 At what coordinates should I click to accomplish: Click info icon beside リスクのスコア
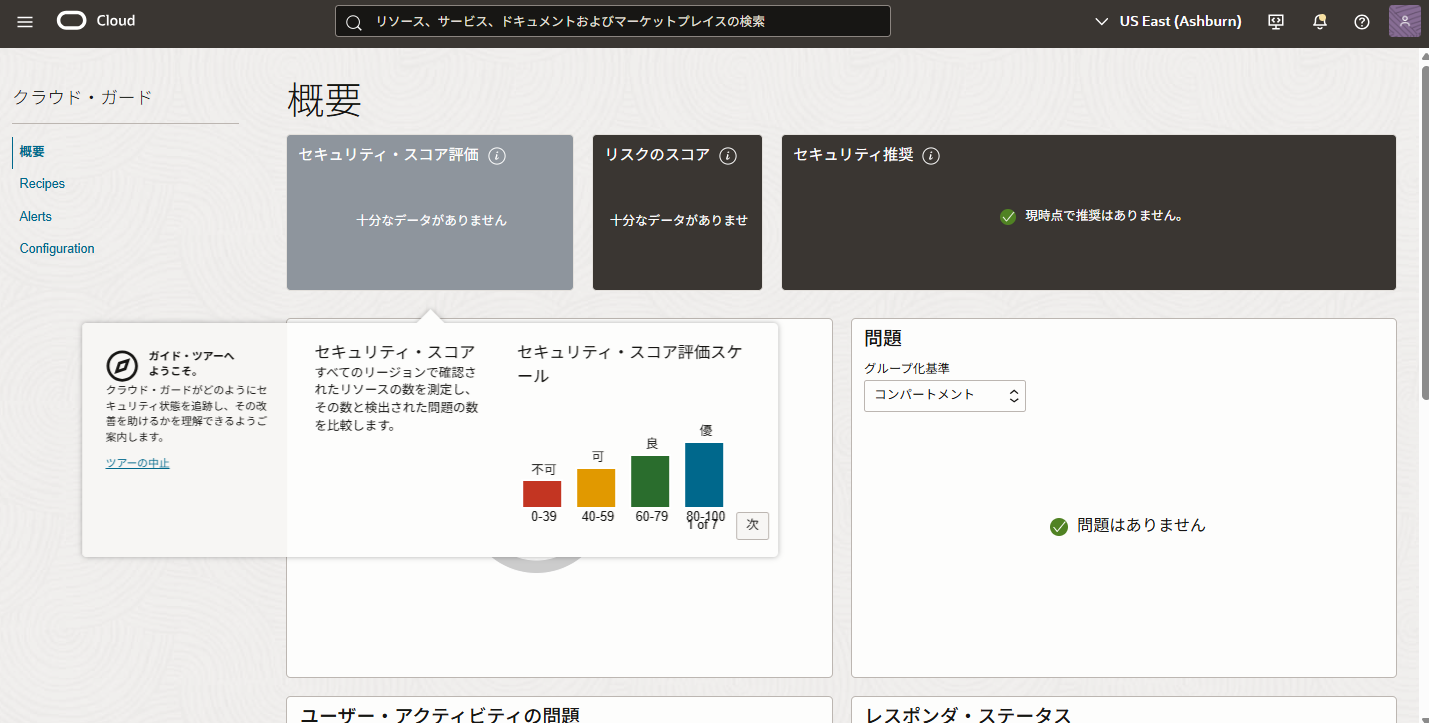[728, 156]
